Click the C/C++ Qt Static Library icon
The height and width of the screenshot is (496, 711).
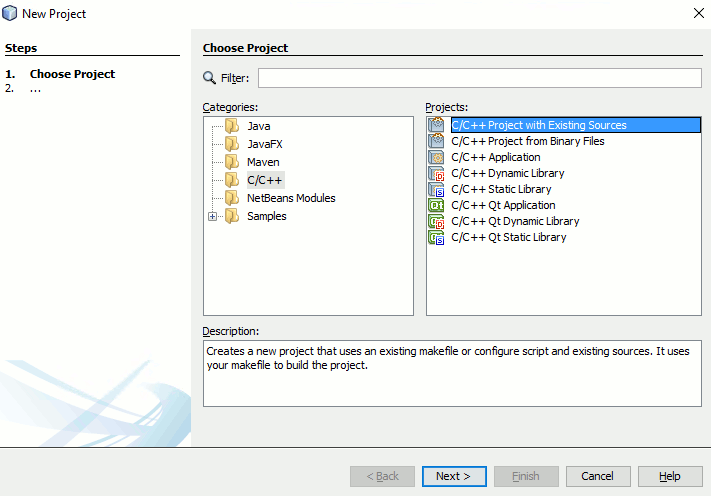tap(436, 237)
